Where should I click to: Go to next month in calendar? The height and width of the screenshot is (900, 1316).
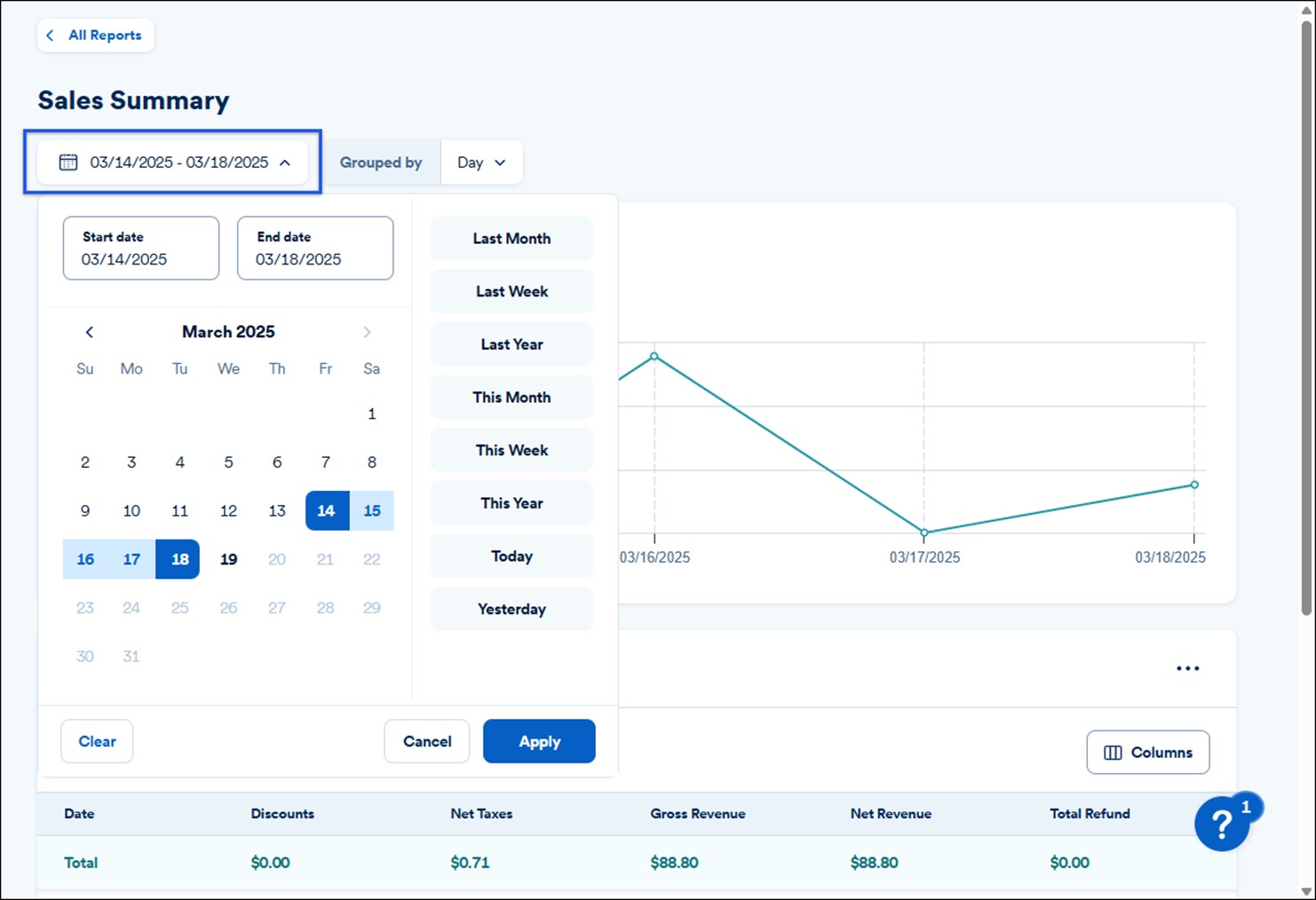(367, 332)
